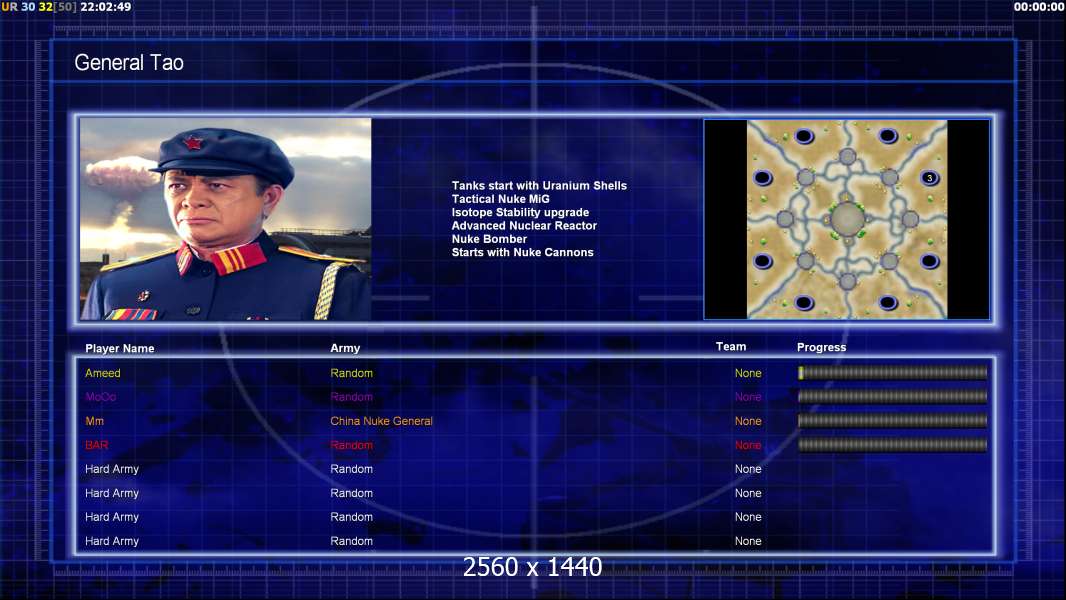Click the "UR 30 32[50]" status counter

click(39, 7)
